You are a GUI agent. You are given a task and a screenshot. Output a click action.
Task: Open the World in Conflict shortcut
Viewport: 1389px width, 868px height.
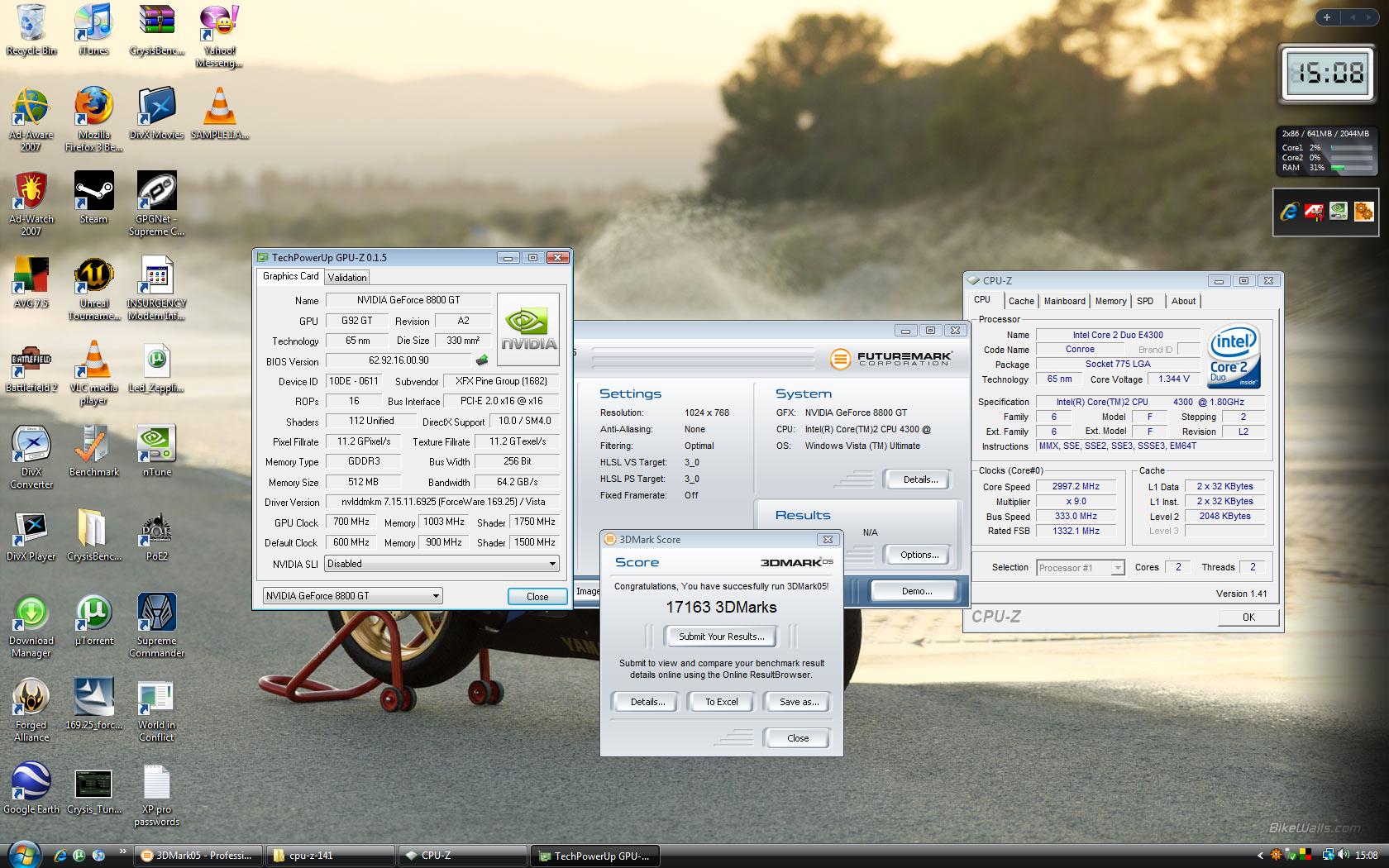tap(156, 709)
